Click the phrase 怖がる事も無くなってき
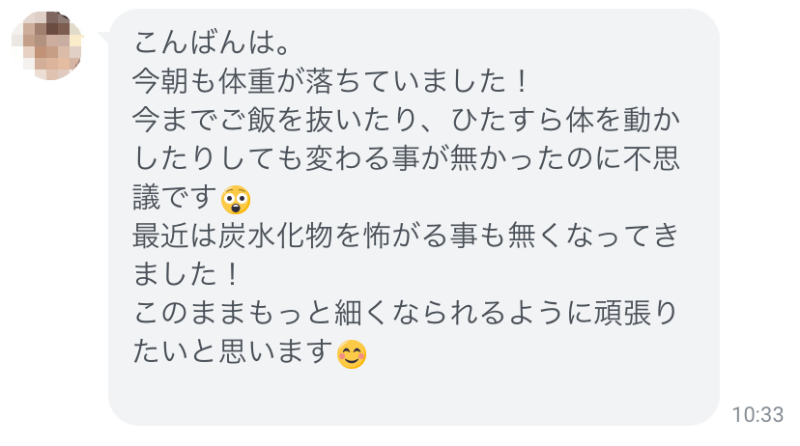The height and width of the screenshot is (446, 800). point(521,236)
